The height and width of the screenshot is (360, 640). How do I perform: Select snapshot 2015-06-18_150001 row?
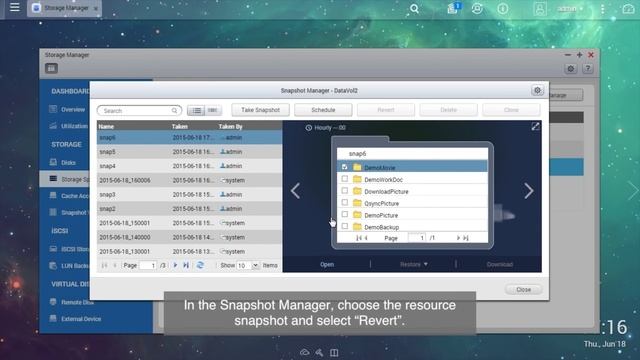(x=189, y=223)
